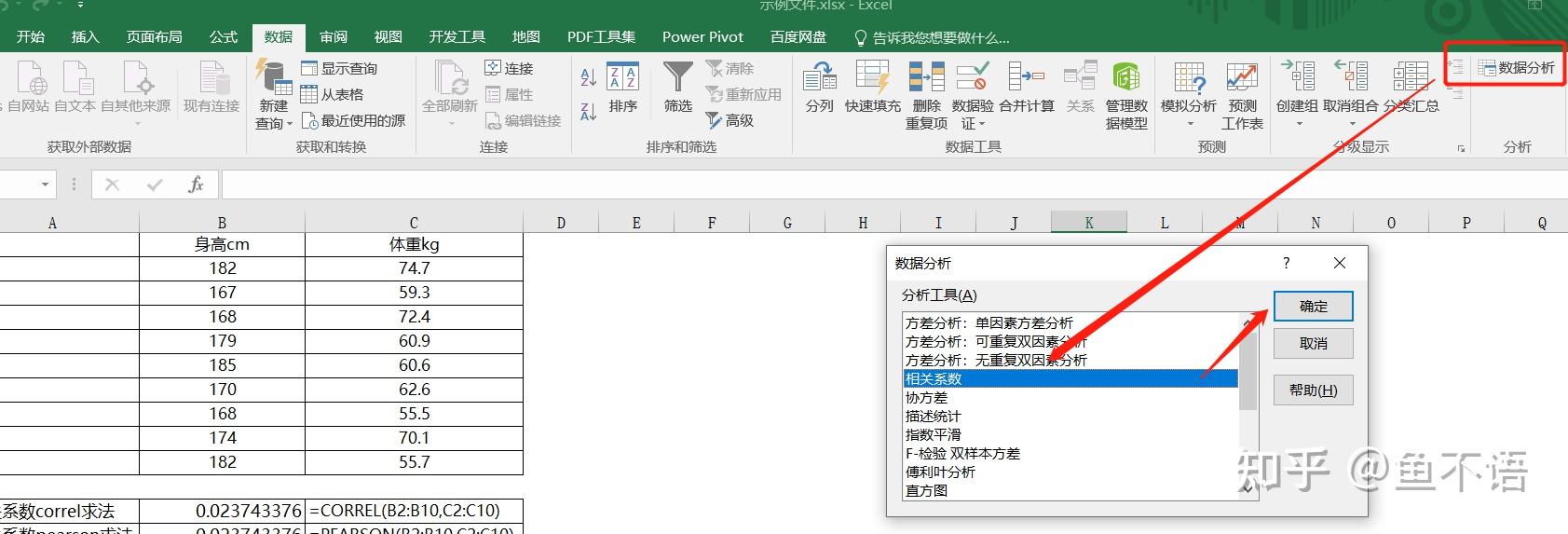Select cell with value 0.023743376
This screenshot has height=534, width=1568.
coord(222,511)
